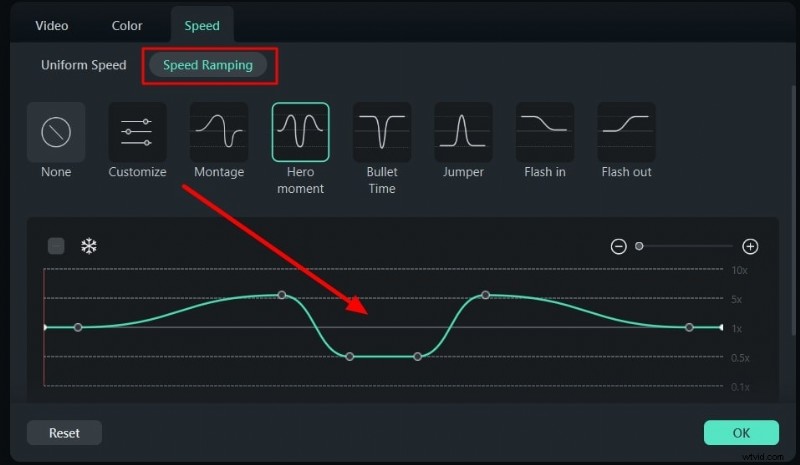Confirm changes with the OK button
The height and width of the screenshot is (465, 800).
click(741, 433)
